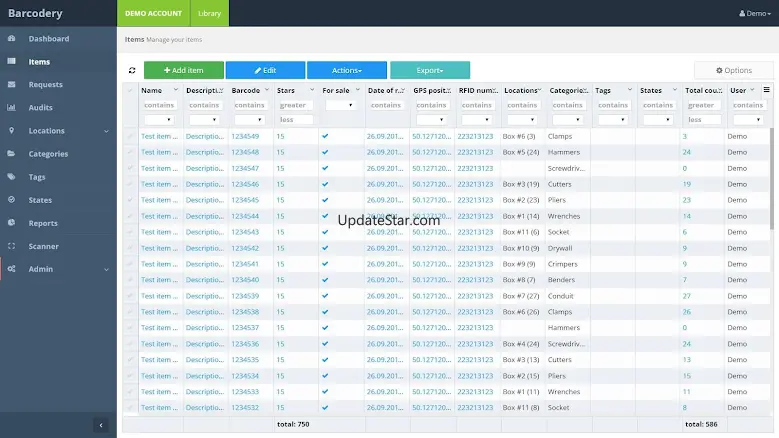Click the Barcode contains filter field
Image resolution: width=779 pixels, height=438 pixels.
point(250,105)
